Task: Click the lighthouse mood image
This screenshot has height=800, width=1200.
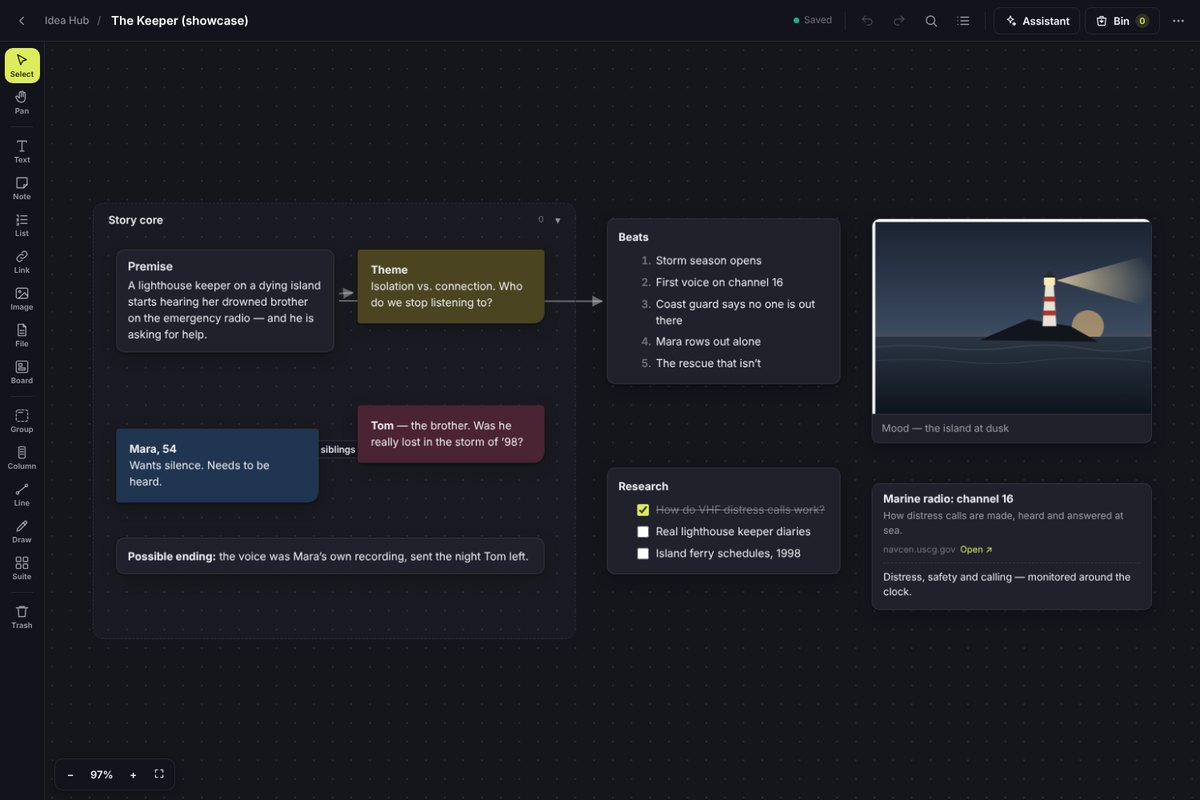Action: click(1012, 317)
